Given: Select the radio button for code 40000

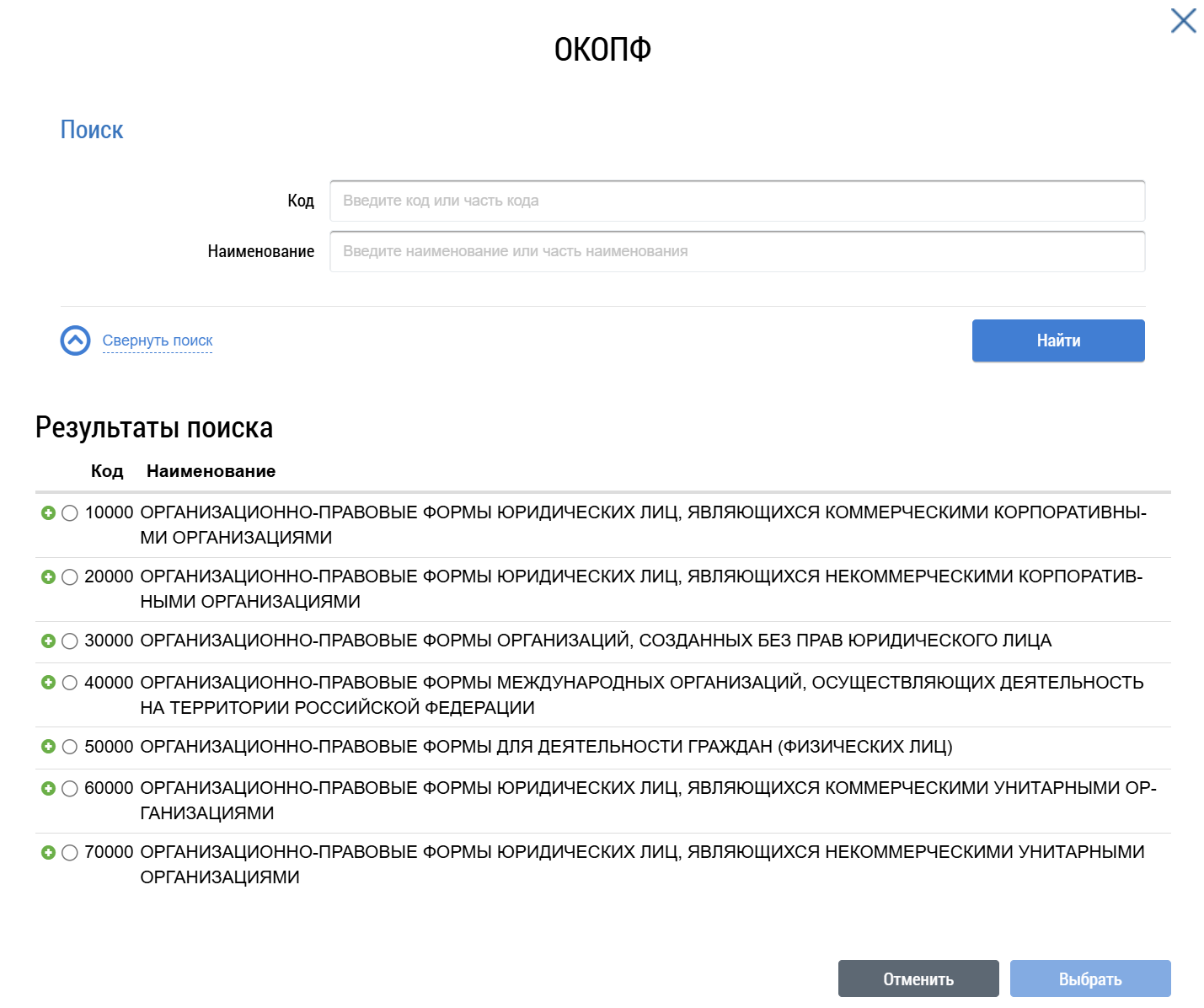Looking at the screenshot, I should point(69,684).
